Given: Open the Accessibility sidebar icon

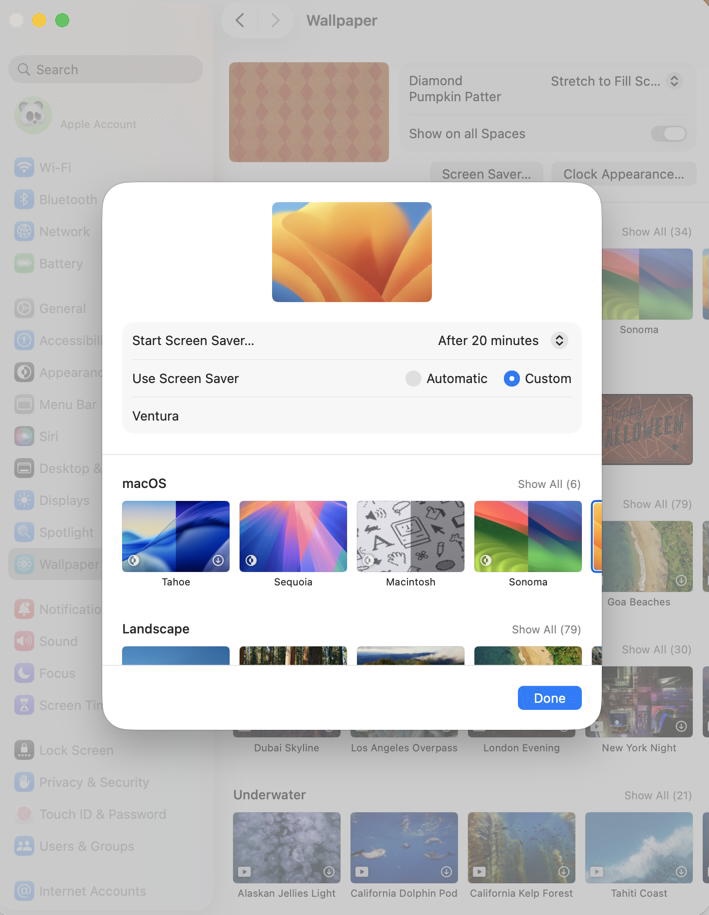Looking at the screenshot, I should coord(24,340).
